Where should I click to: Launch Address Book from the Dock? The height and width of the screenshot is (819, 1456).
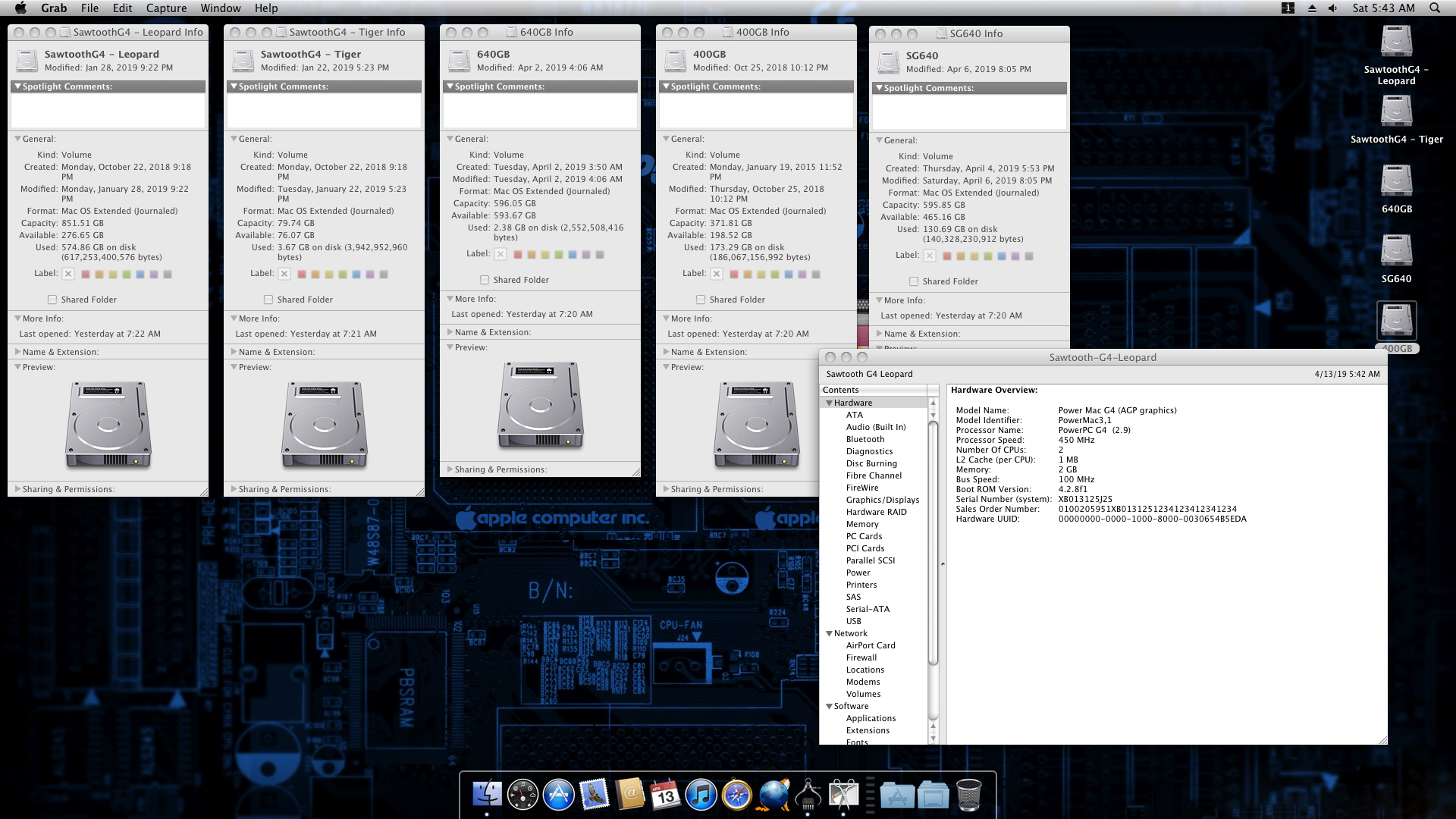coord(630,795)
